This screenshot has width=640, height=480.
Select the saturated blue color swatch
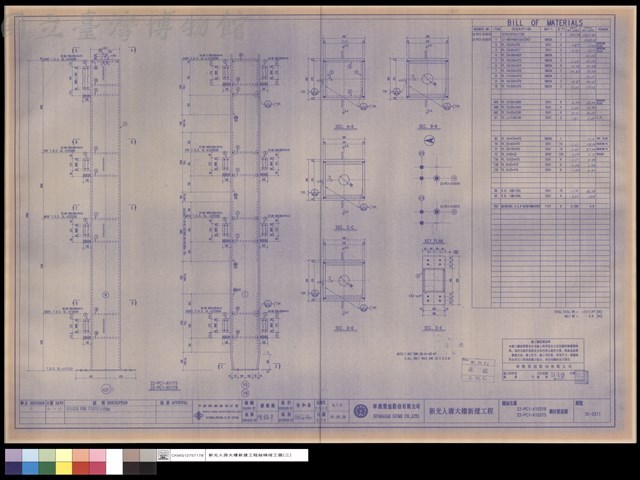pyautogui.click(x=30, y=468)
